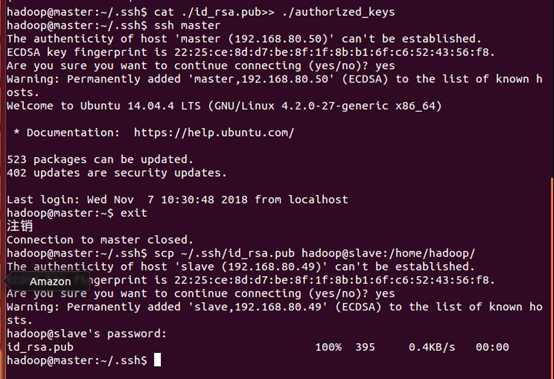Image resolution: width=554 pixels, height=379 pixels.
Task: Click the block cursor at the last prompt
Action: pyautogui.click(x=157, y=360)
